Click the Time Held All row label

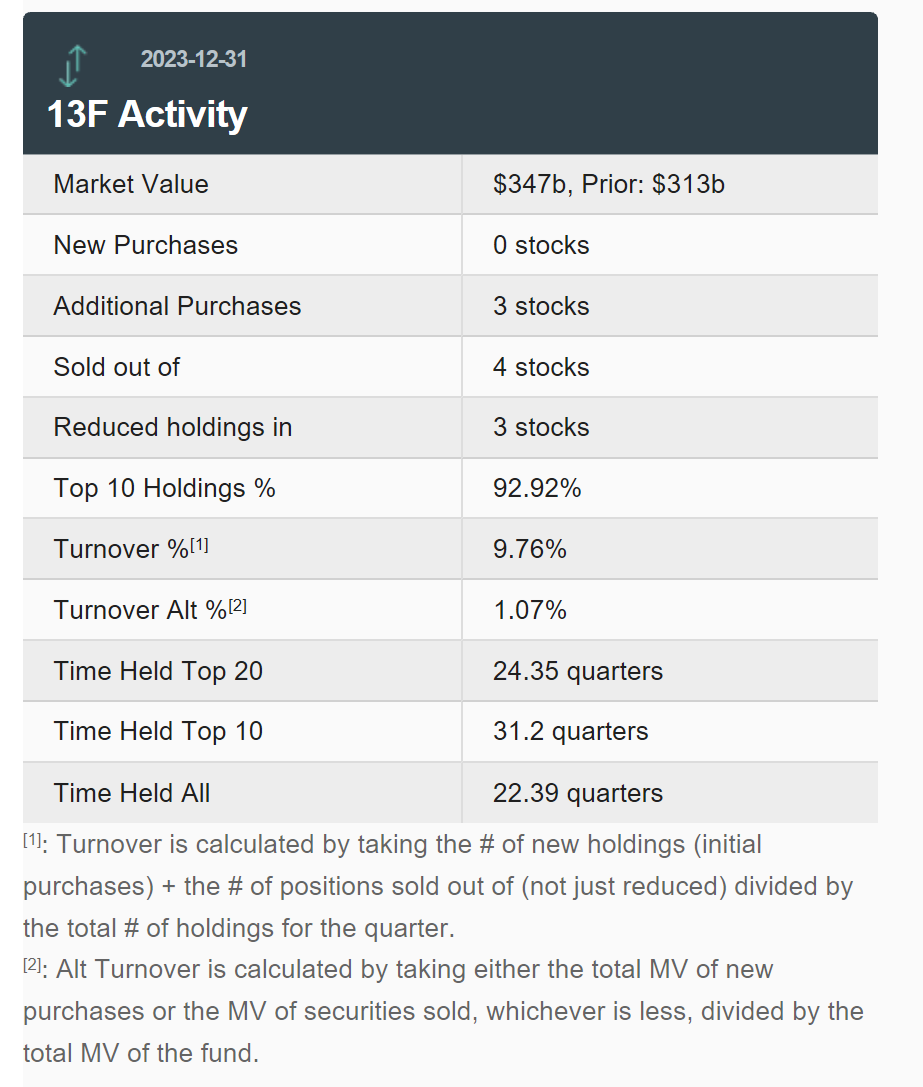132,793
